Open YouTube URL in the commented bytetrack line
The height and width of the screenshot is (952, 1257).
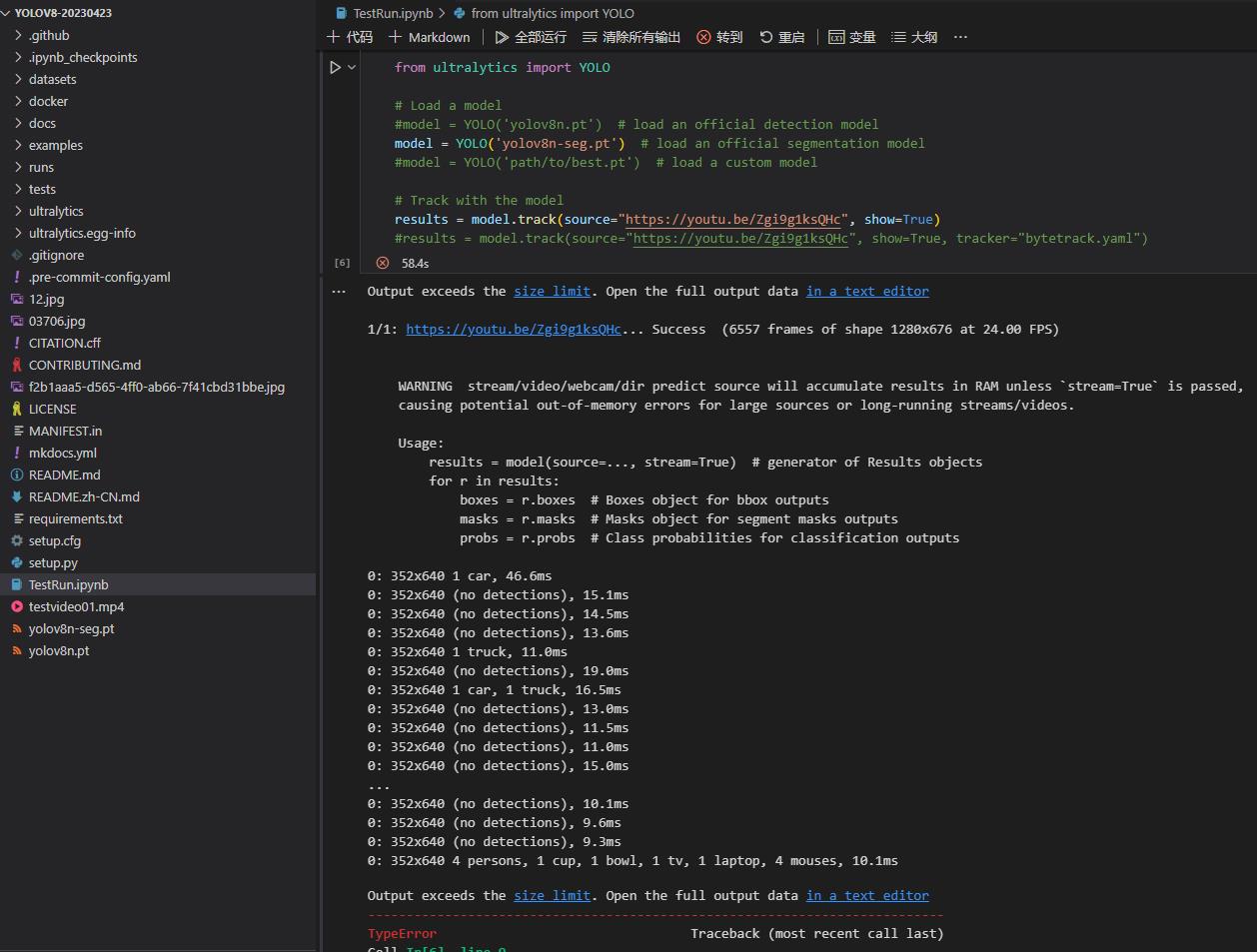pyautogui.click(x=740, y=238)
